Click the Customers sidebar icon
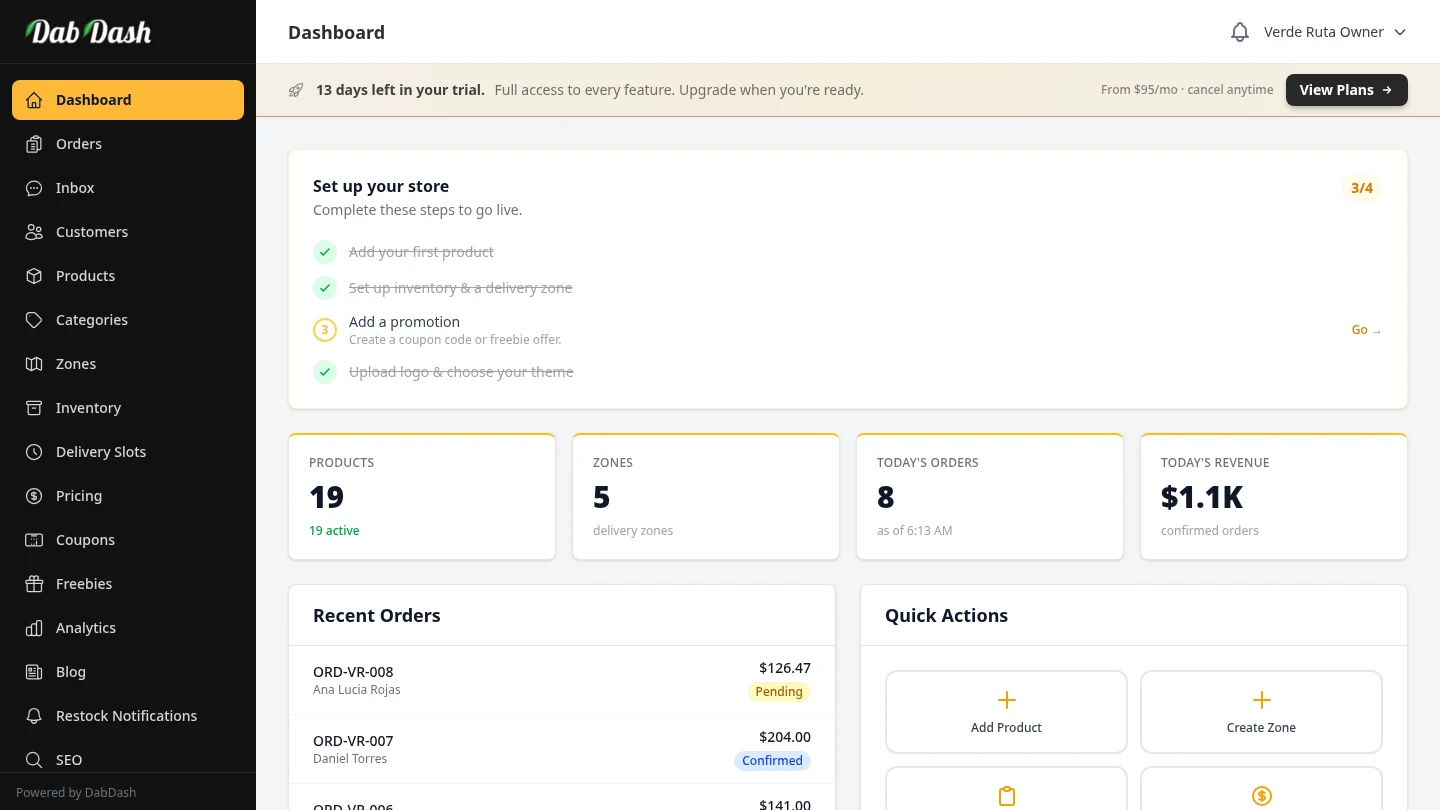The width and height of the screenshot is (1440, 810). coord(34,232)
